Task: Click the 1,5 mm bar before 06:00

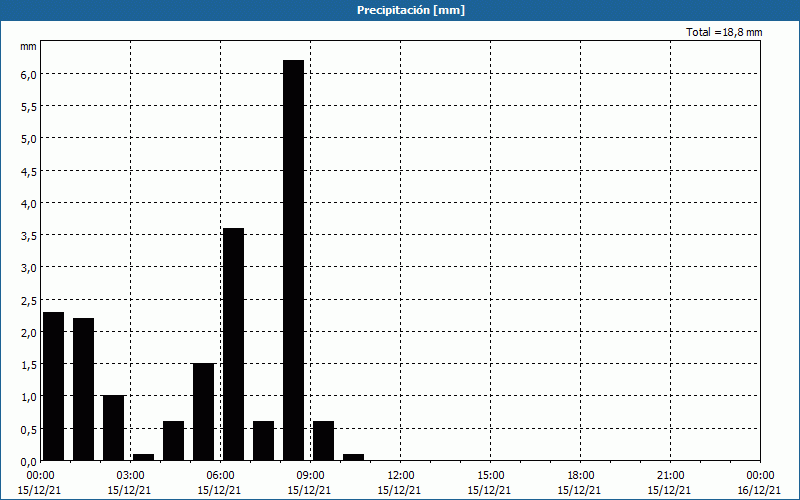Action: point(204,412)
